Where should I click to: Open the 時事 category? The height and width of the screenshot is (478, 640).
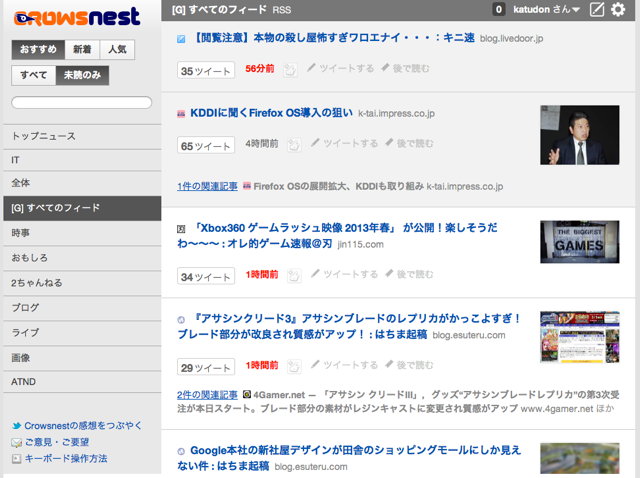[x=82, y=233]
